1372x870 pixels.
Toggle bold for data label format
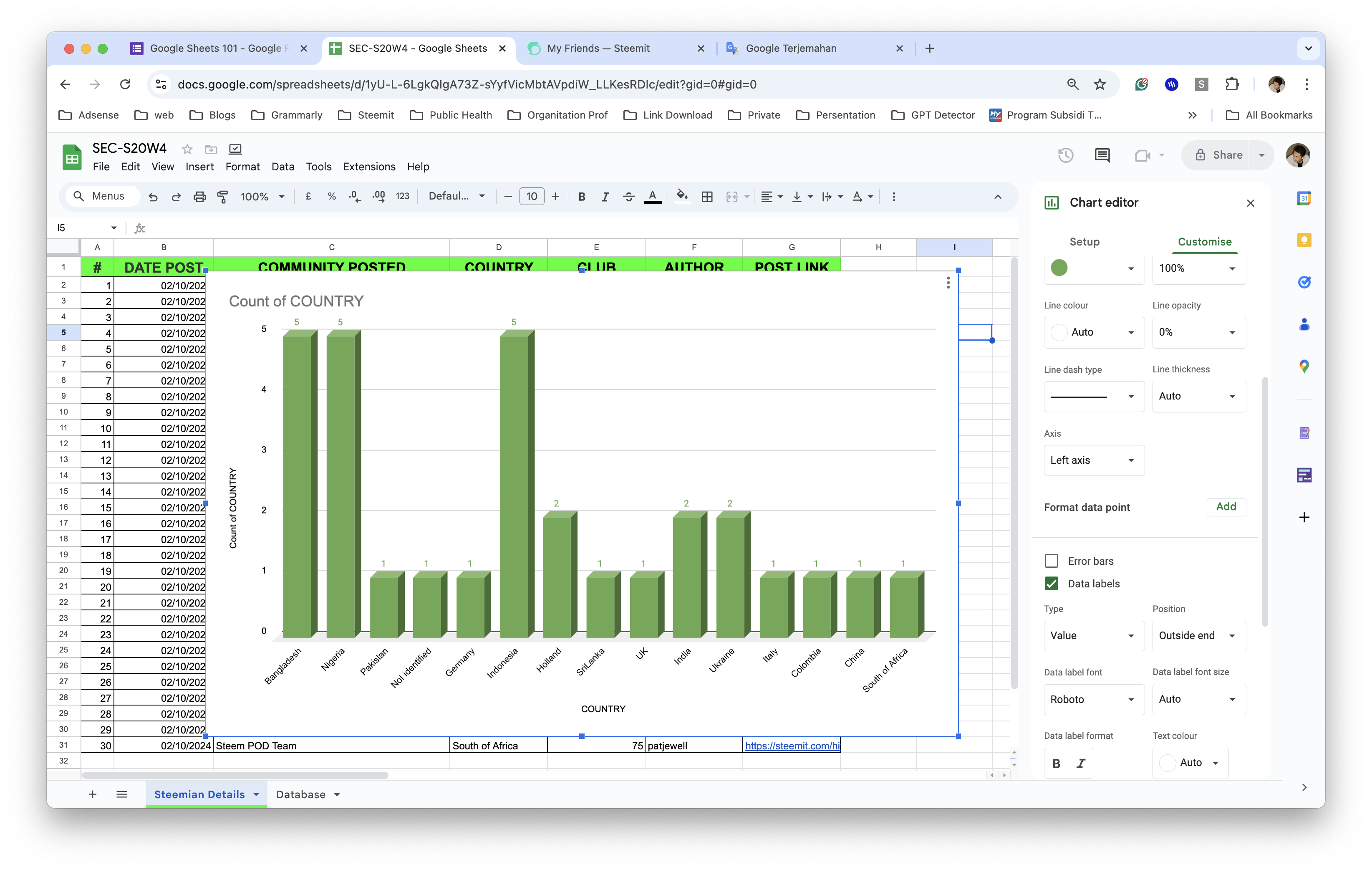point(1057,764)
